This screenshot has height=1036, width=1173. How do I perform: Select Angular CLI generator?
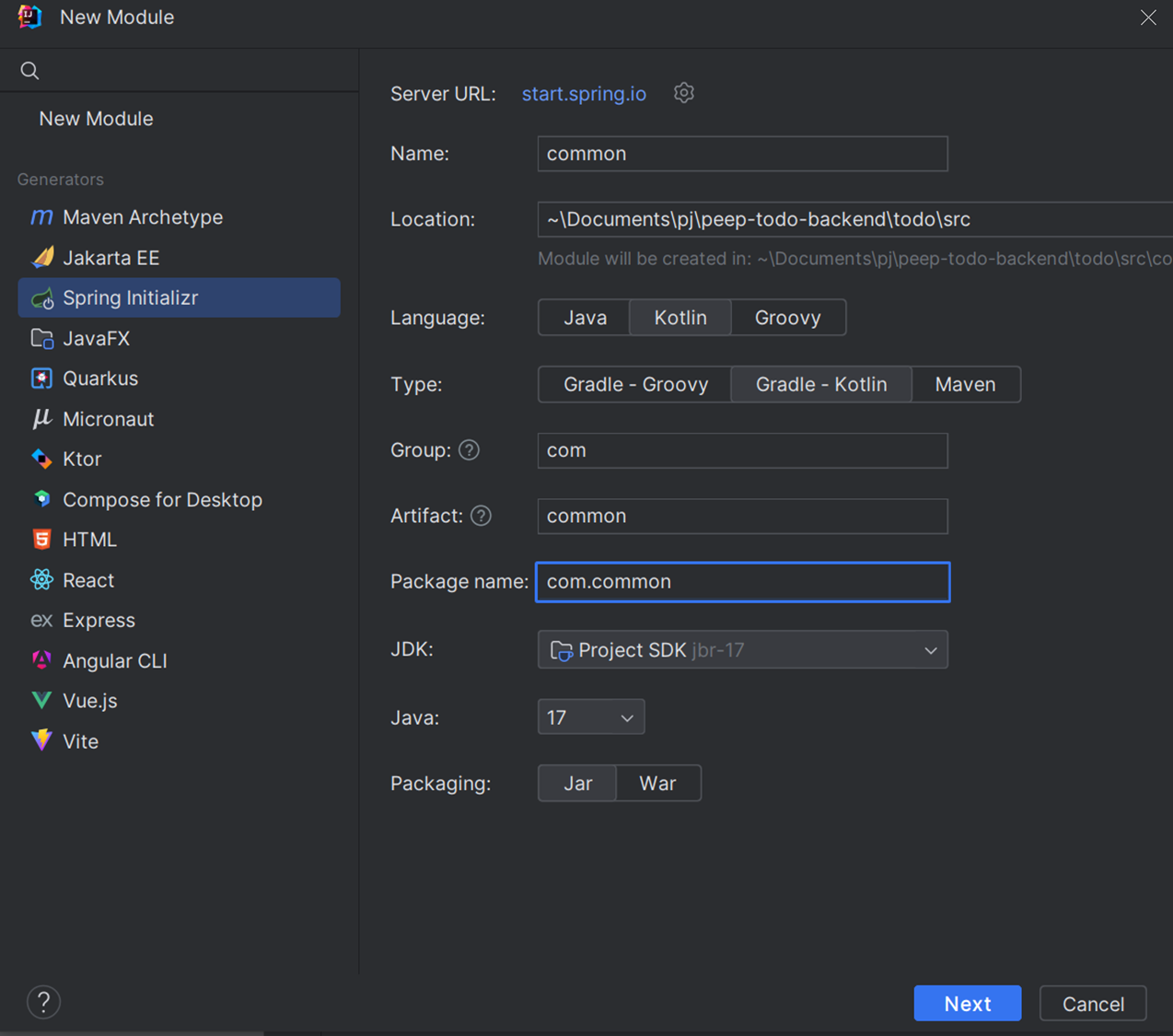[x=180, y=660]
